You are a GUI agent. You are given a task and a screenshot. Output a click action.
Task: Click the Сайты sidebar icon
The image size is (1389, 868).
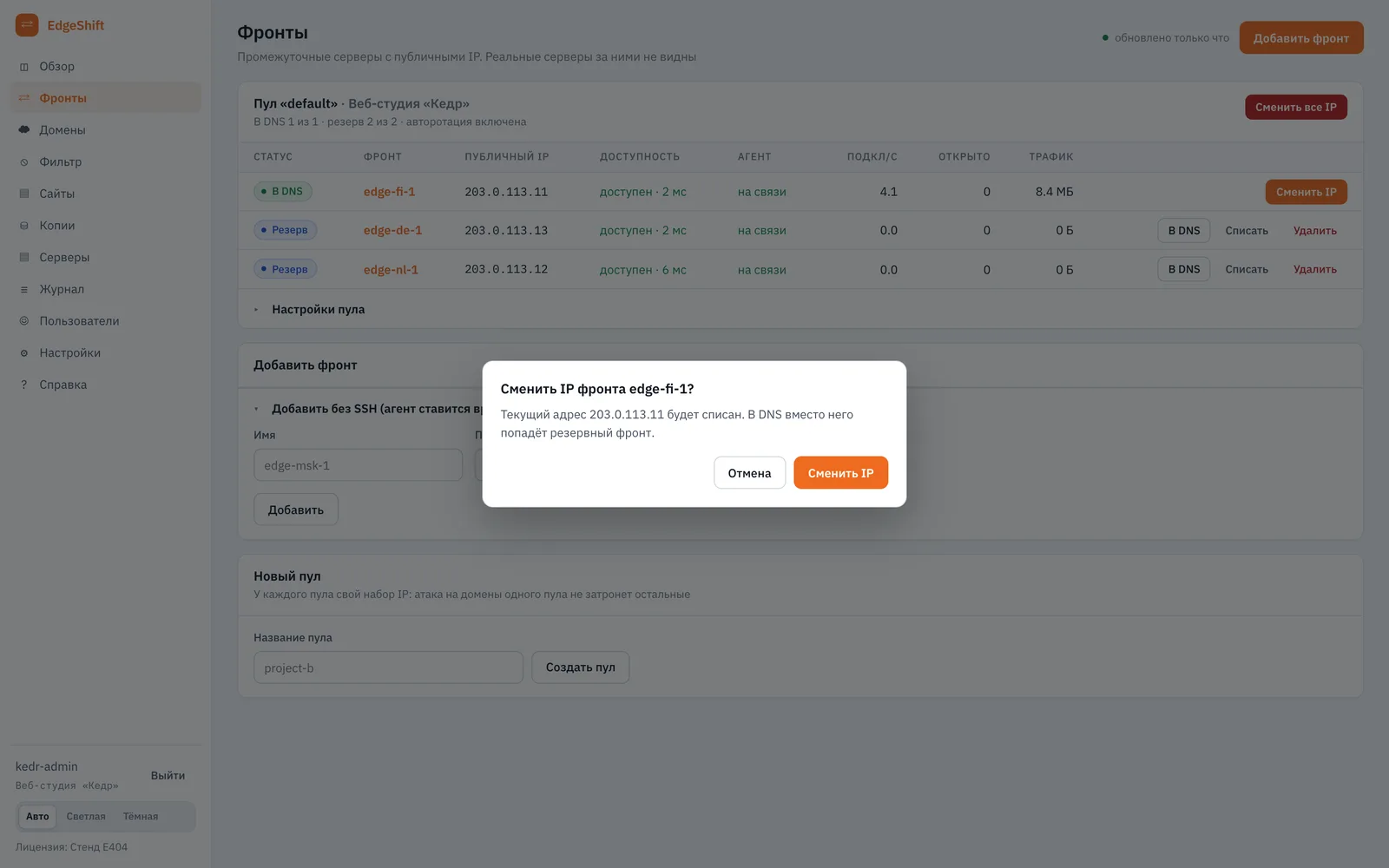(24, 194)
